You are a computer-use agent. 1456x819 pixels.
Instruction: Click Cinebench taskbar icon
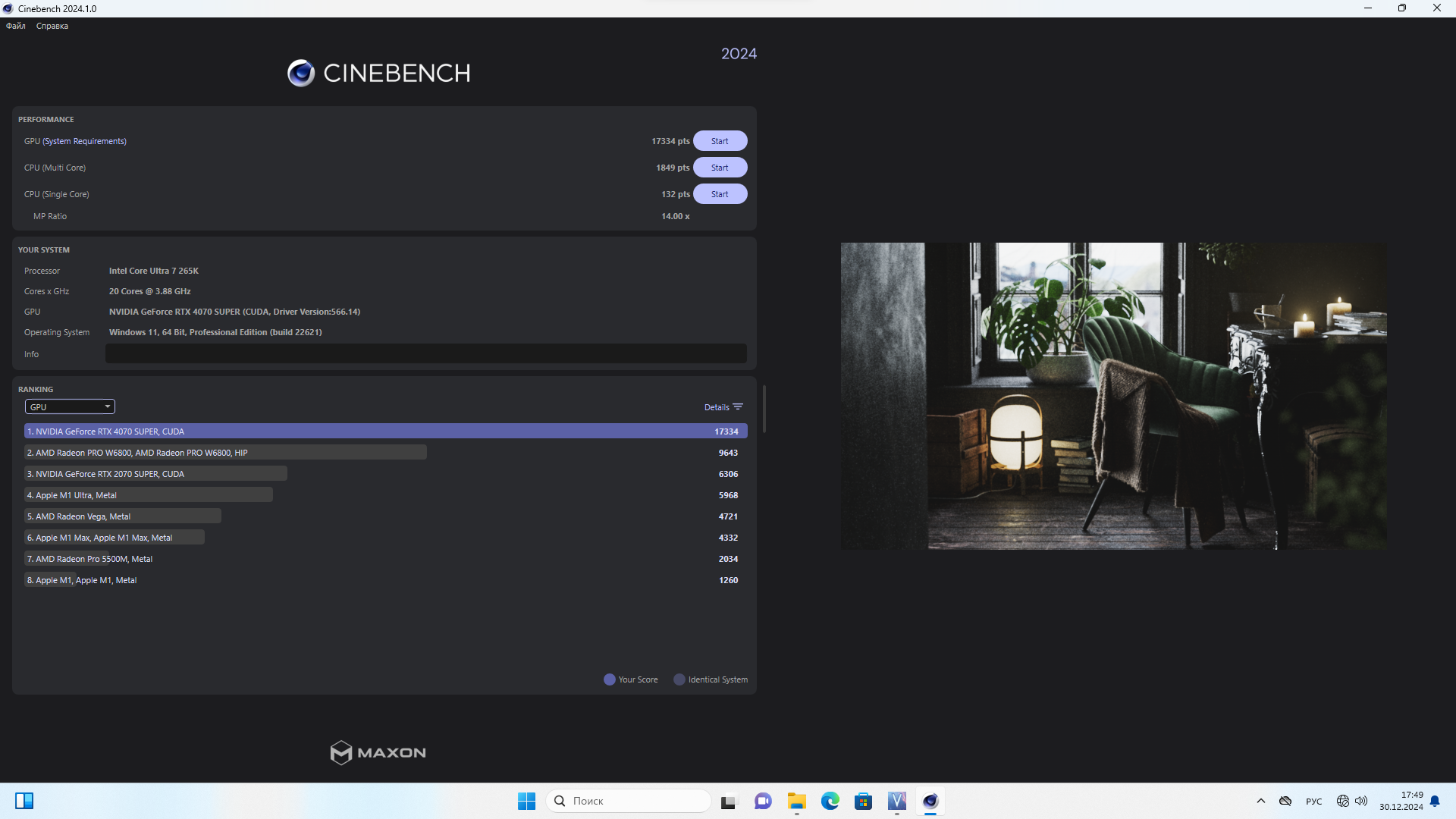pos(930,801)
